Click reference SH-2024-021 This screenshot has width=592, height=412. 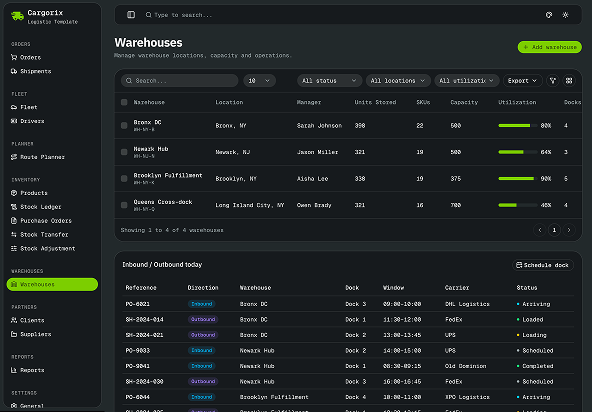pos(145,335)
